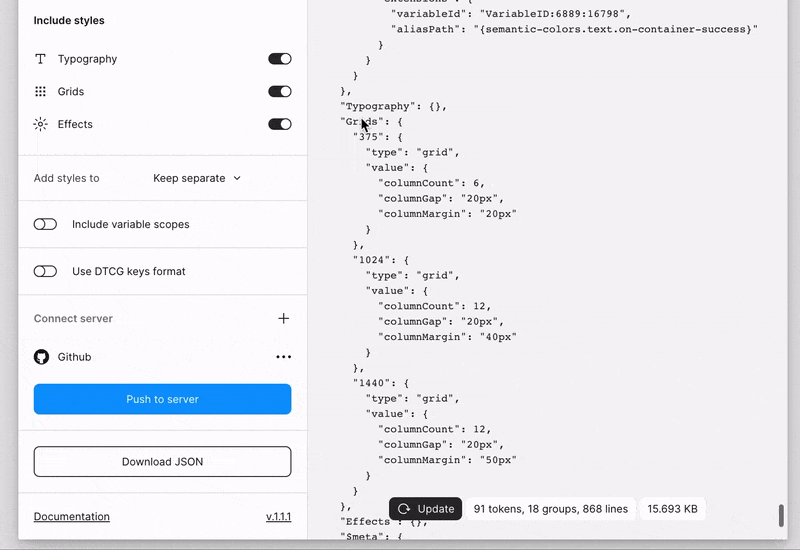Click the "Add styles to" label

(x=66, y=178)
